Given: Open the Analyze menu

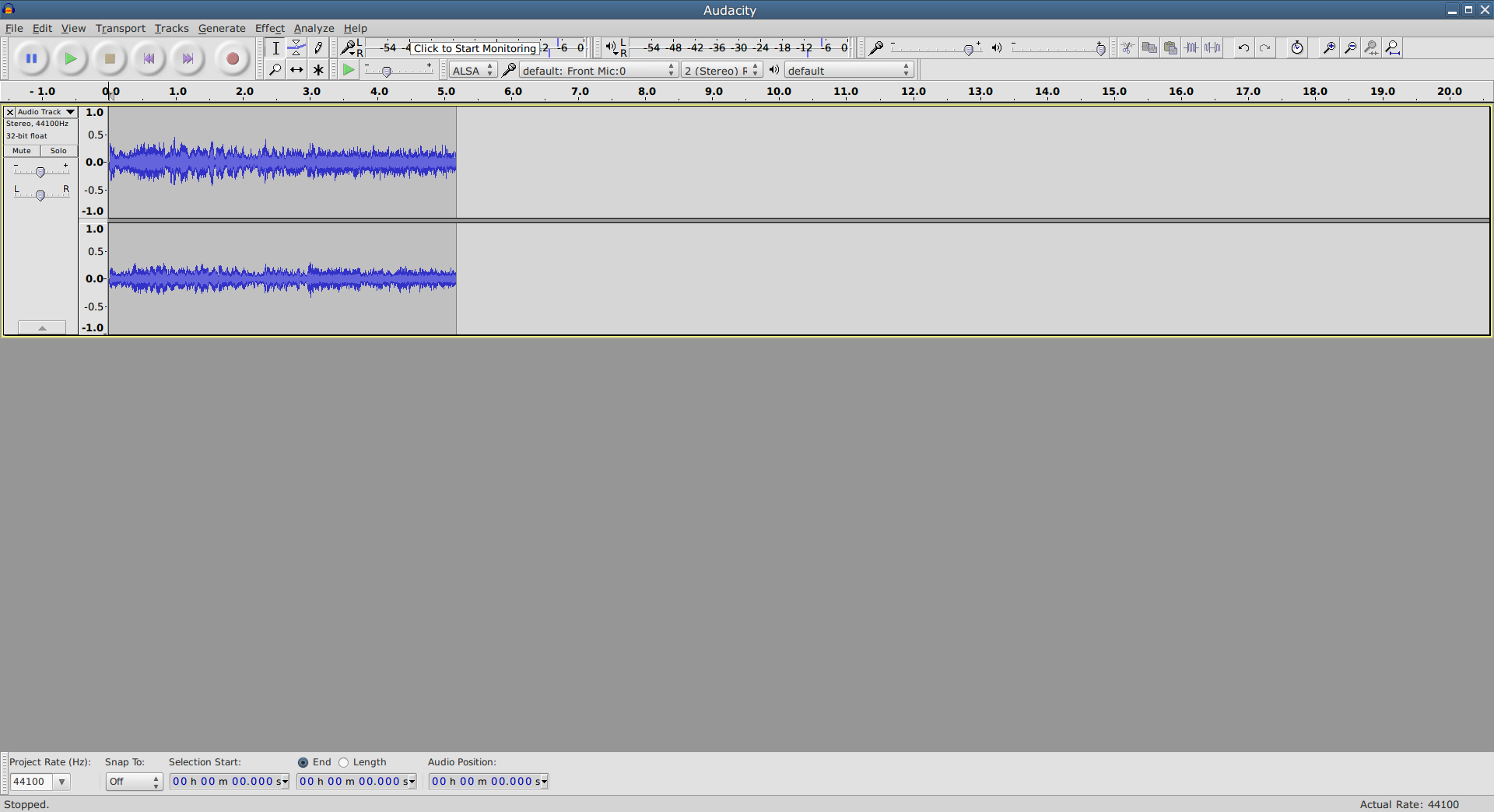Looking at the screenshot, I should [314, 28].
